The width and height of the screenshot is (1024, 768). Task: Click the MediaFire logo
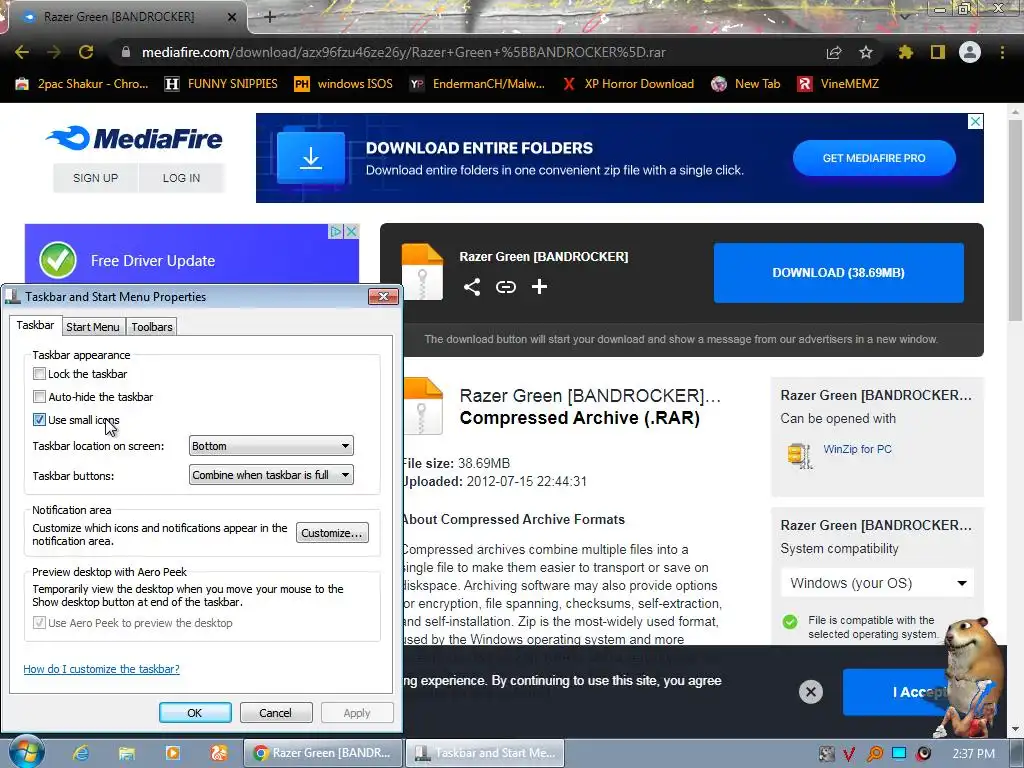coord(135,138)
